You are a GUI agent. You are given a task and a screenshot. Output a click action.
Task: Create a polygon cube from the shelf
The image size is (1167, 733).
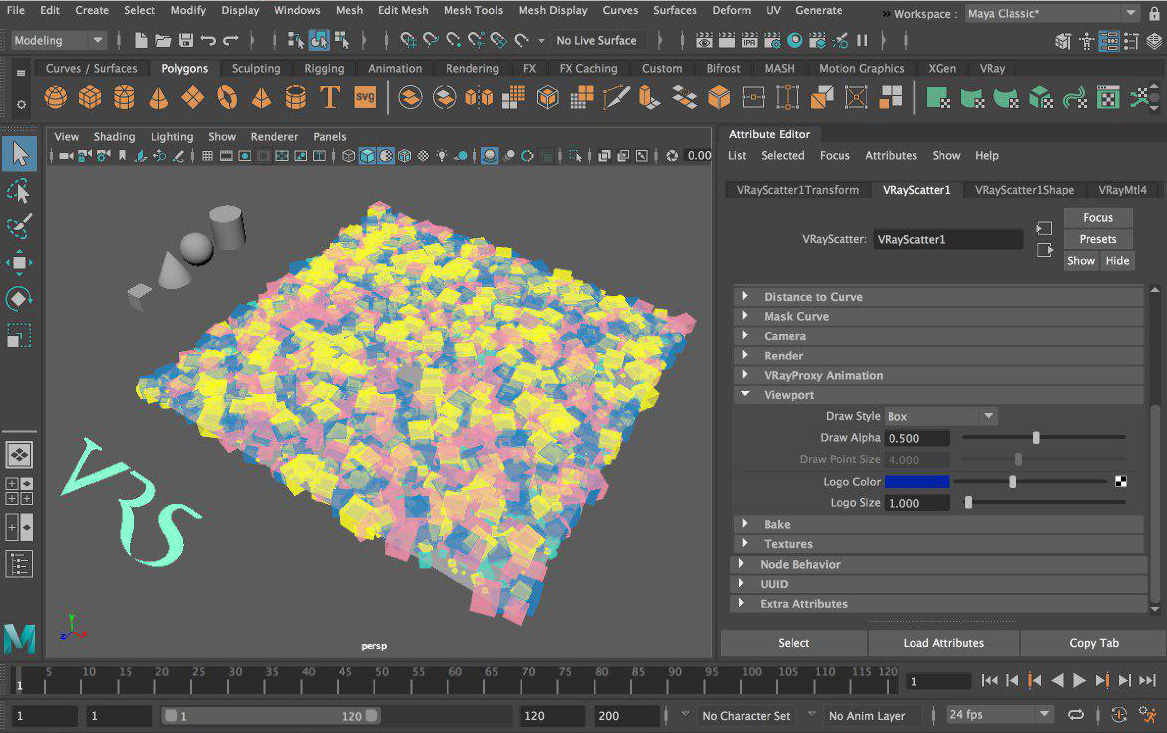(90, 97)
